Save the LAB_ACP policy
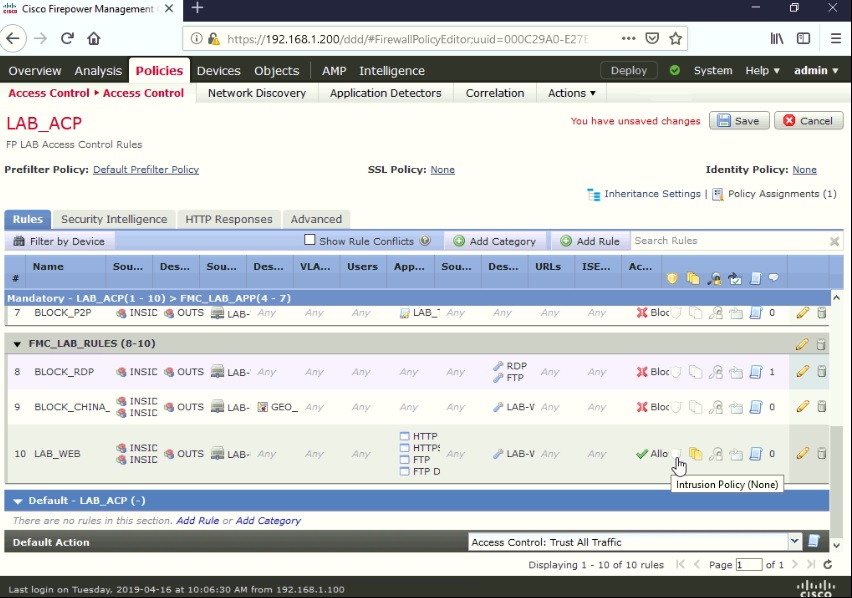Image resolution: width=852 pixels, height=598 pixels. [x=739, y=119]
